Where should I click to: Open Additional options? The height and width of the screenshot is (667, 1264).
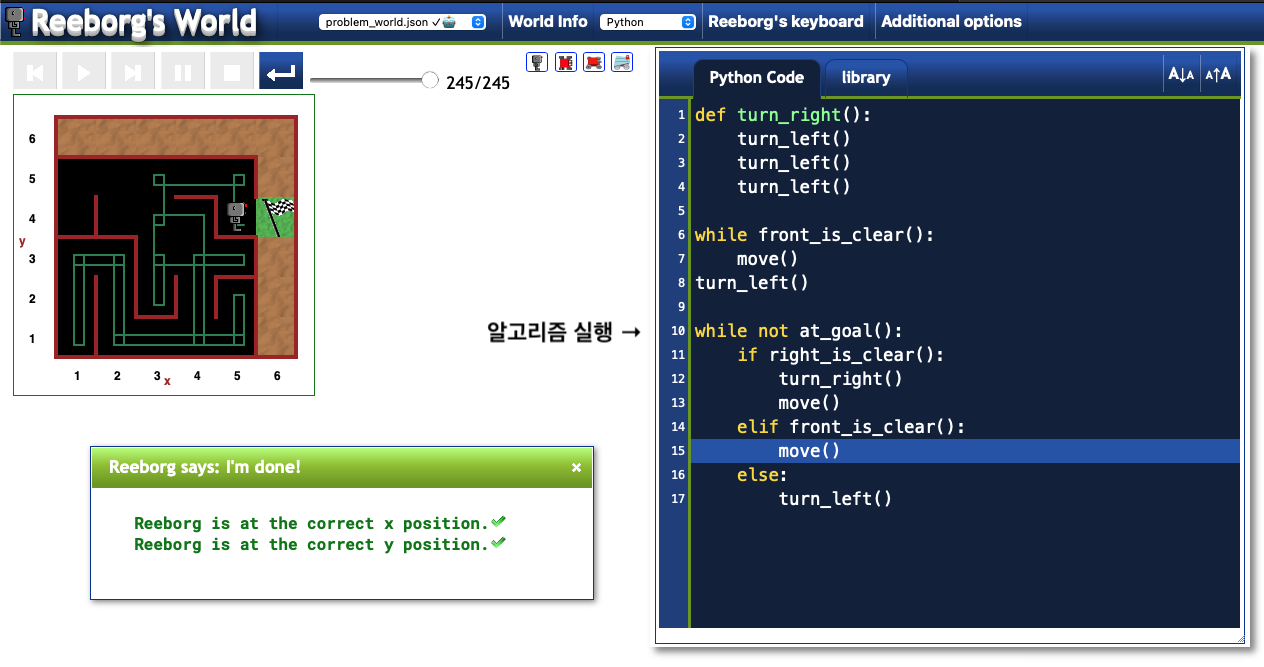951,21
